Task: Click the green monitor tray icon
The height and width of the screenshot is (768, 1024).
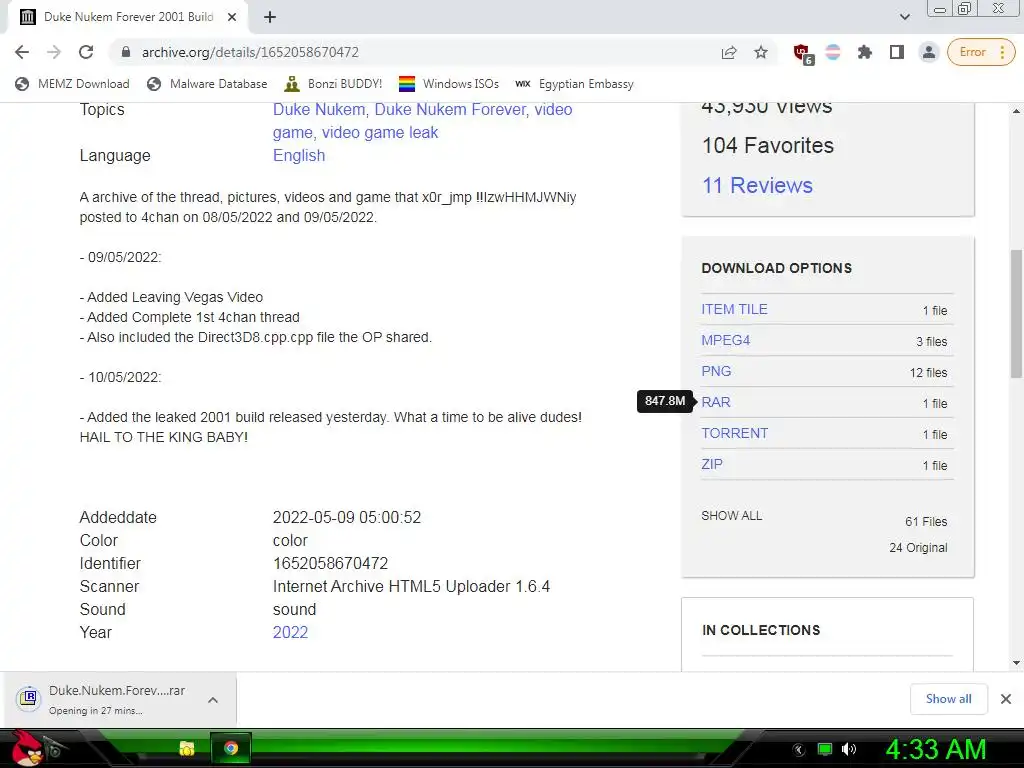Action: point(825,749)
